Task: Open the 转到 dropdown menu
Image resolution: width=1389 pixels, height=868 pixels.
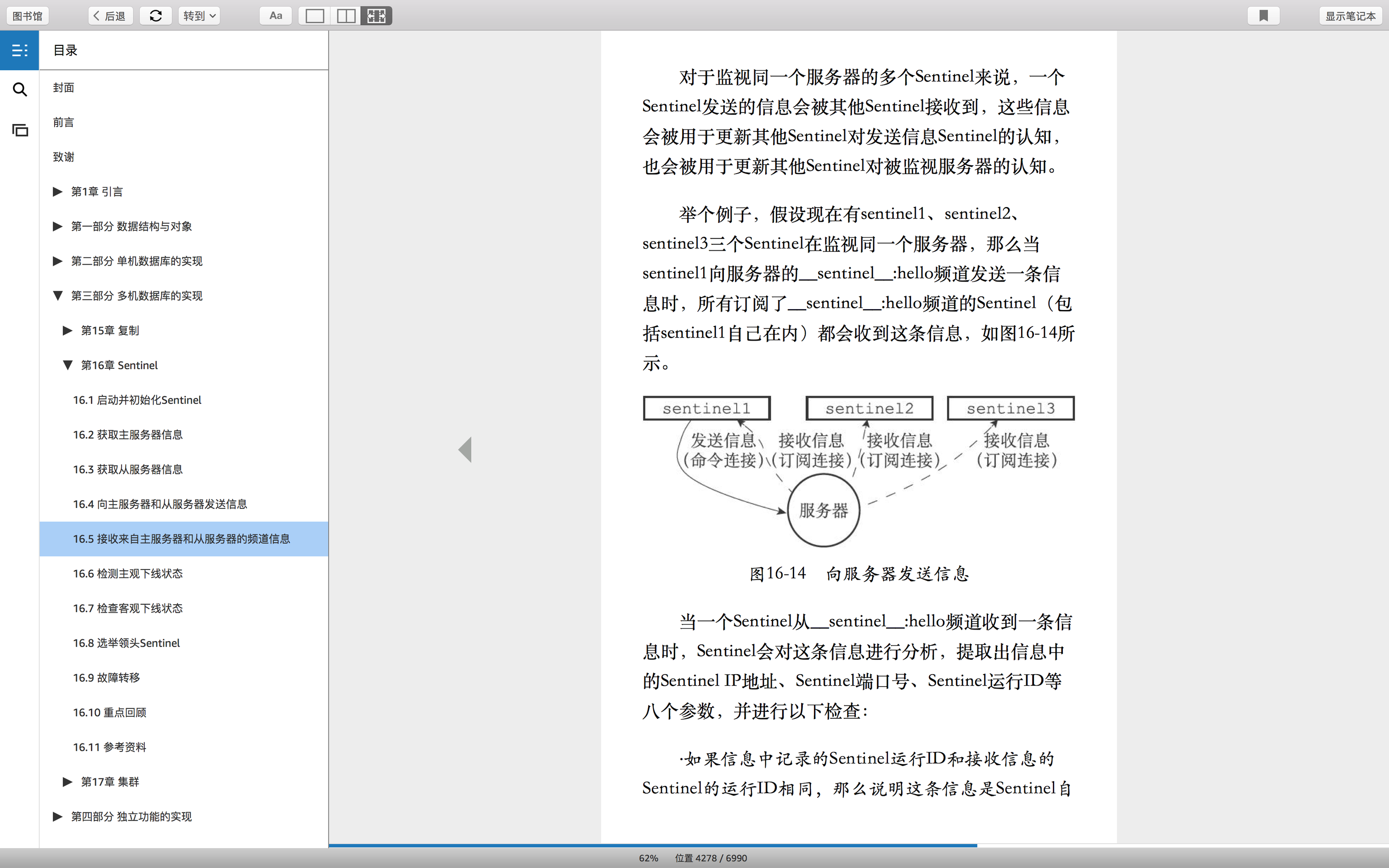Action: pos(199,16)
